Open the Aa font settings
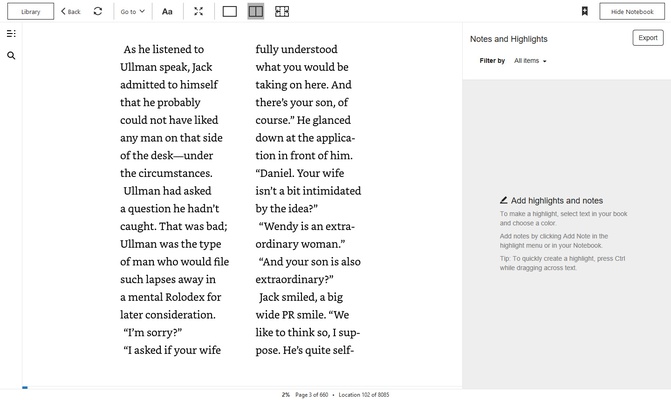The height and width of the screenshot is (400, 671). (x=167, y=12)
